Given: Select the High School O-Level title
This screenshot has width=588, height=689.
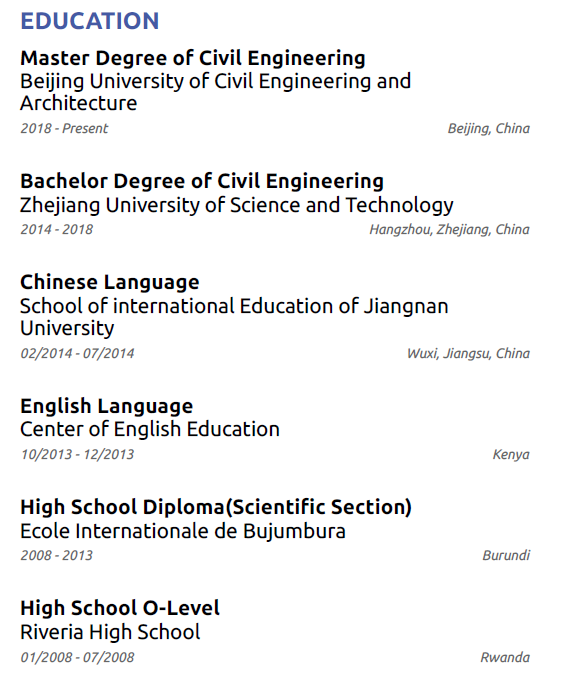Looking at the screenshot, I should 120,609.
